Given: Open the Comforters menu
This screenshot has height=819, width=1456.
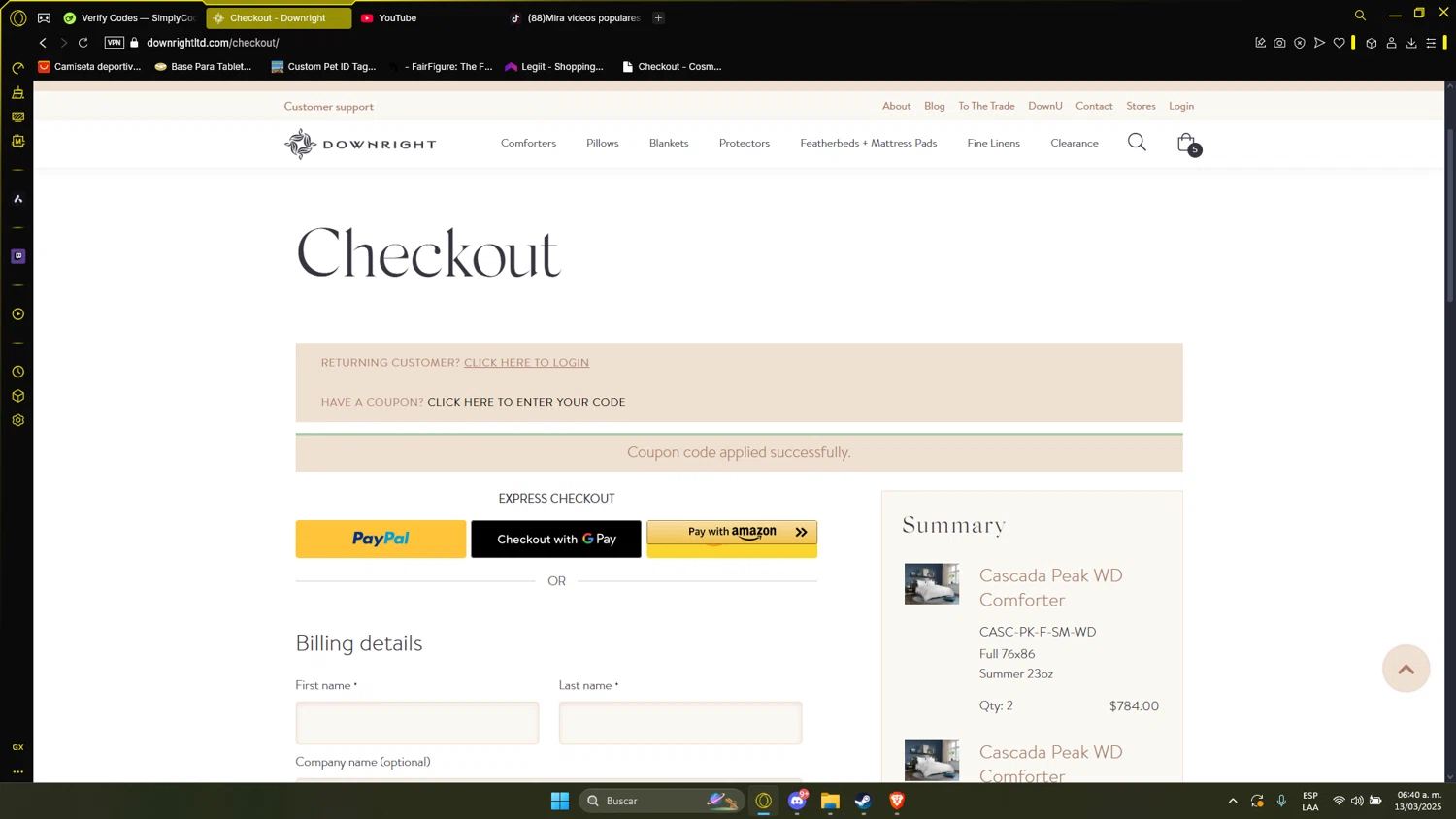Looking at the screenshot, I should (528, 143).
